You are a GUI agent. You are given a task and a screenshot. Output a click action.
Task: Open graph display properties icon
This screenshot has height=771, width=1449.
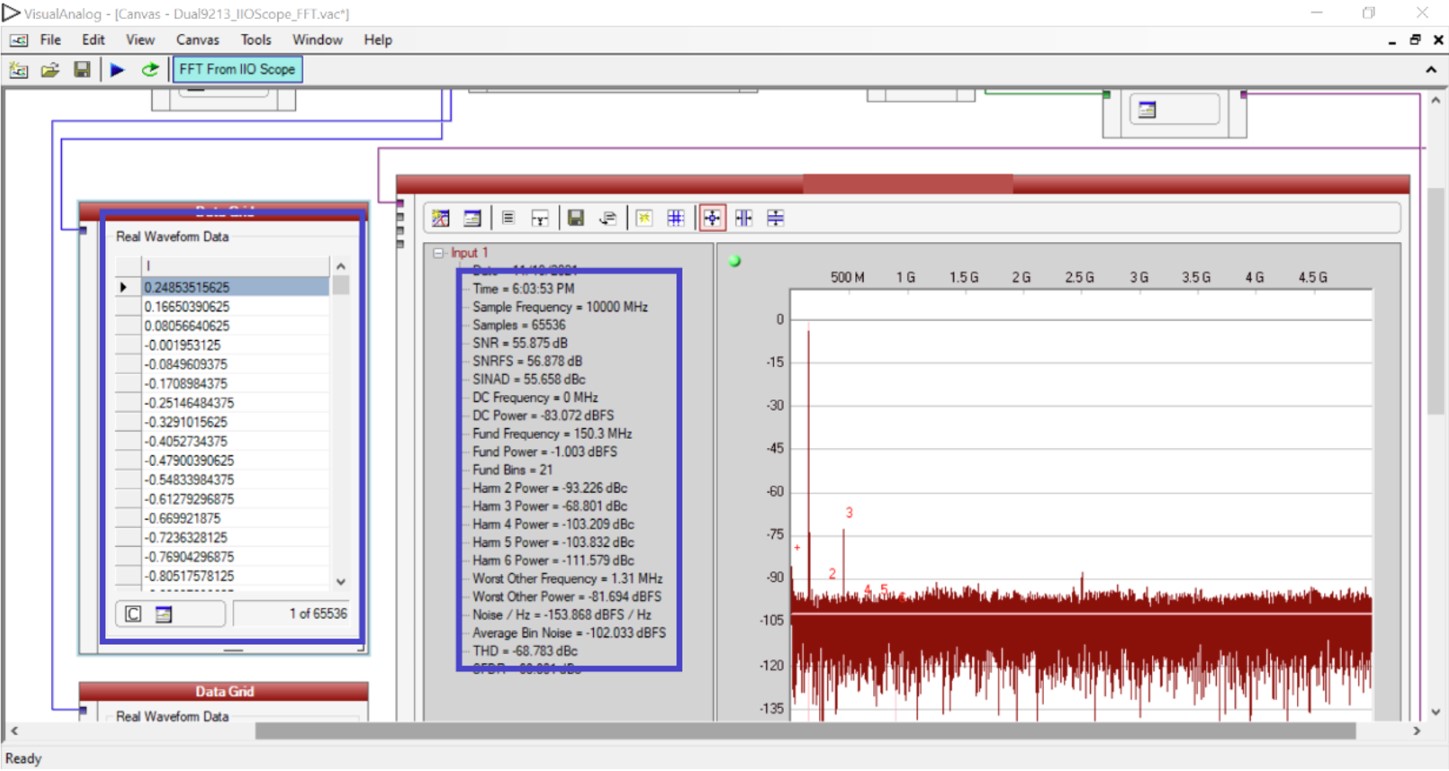point(471,218)
